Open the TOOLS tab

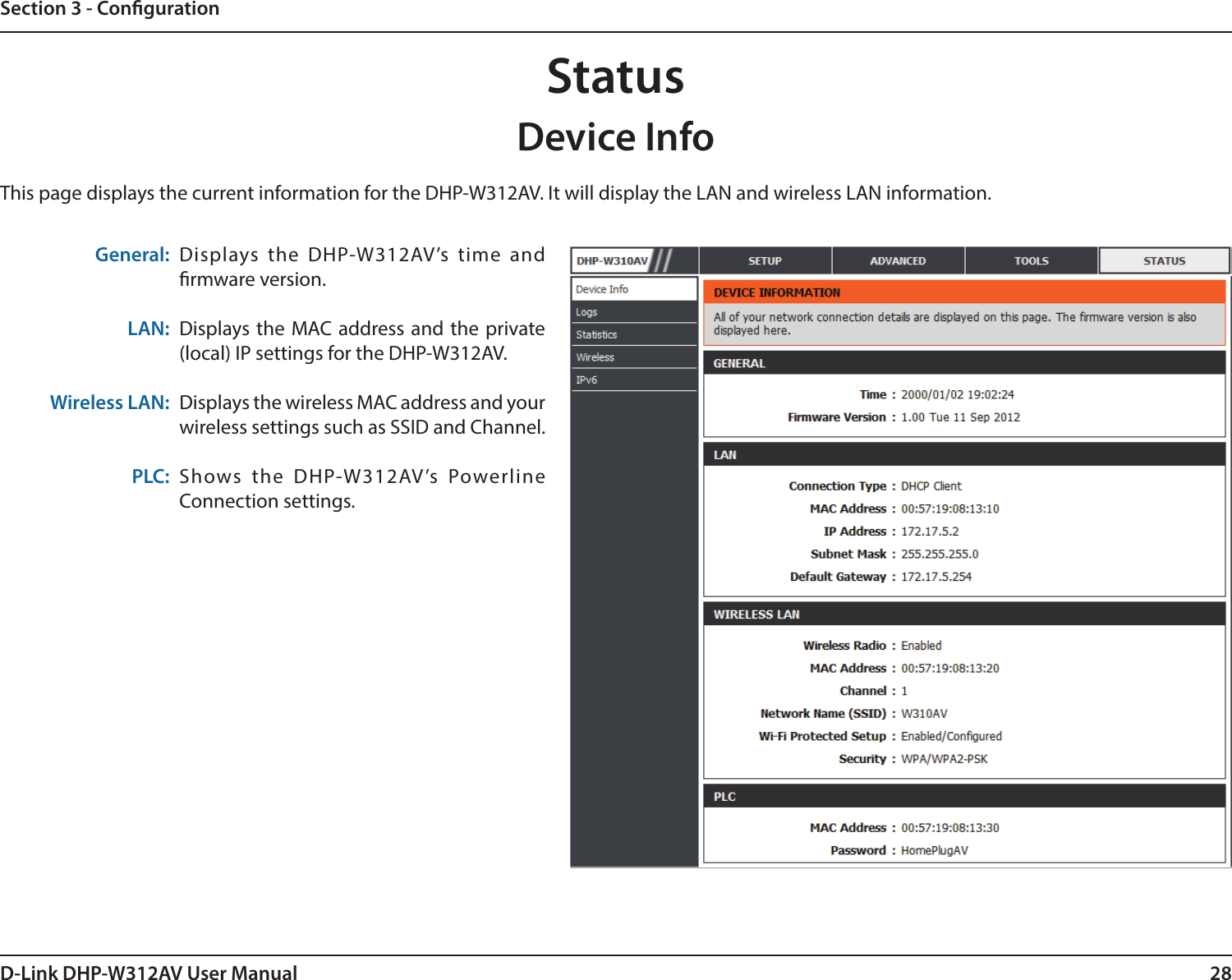[x=1031, y=260]
